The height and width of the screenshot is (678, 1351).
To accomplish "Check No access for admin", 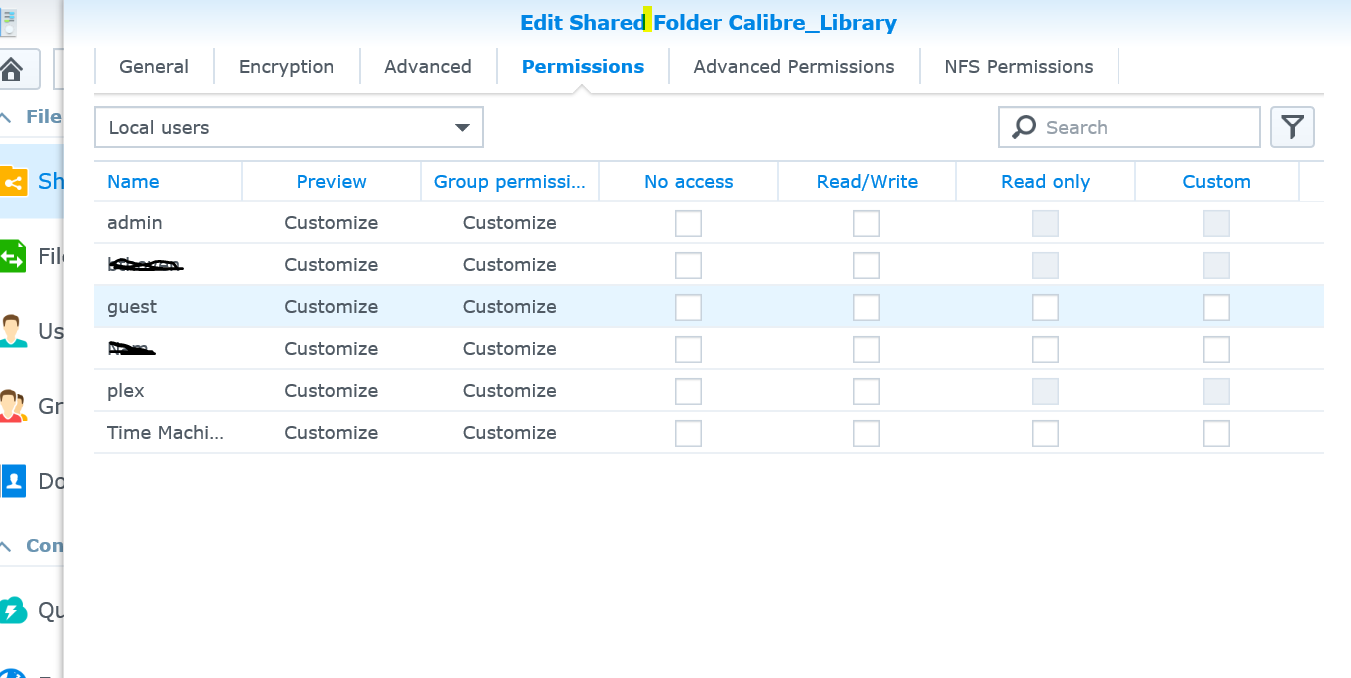I will [x=688, y=223].
